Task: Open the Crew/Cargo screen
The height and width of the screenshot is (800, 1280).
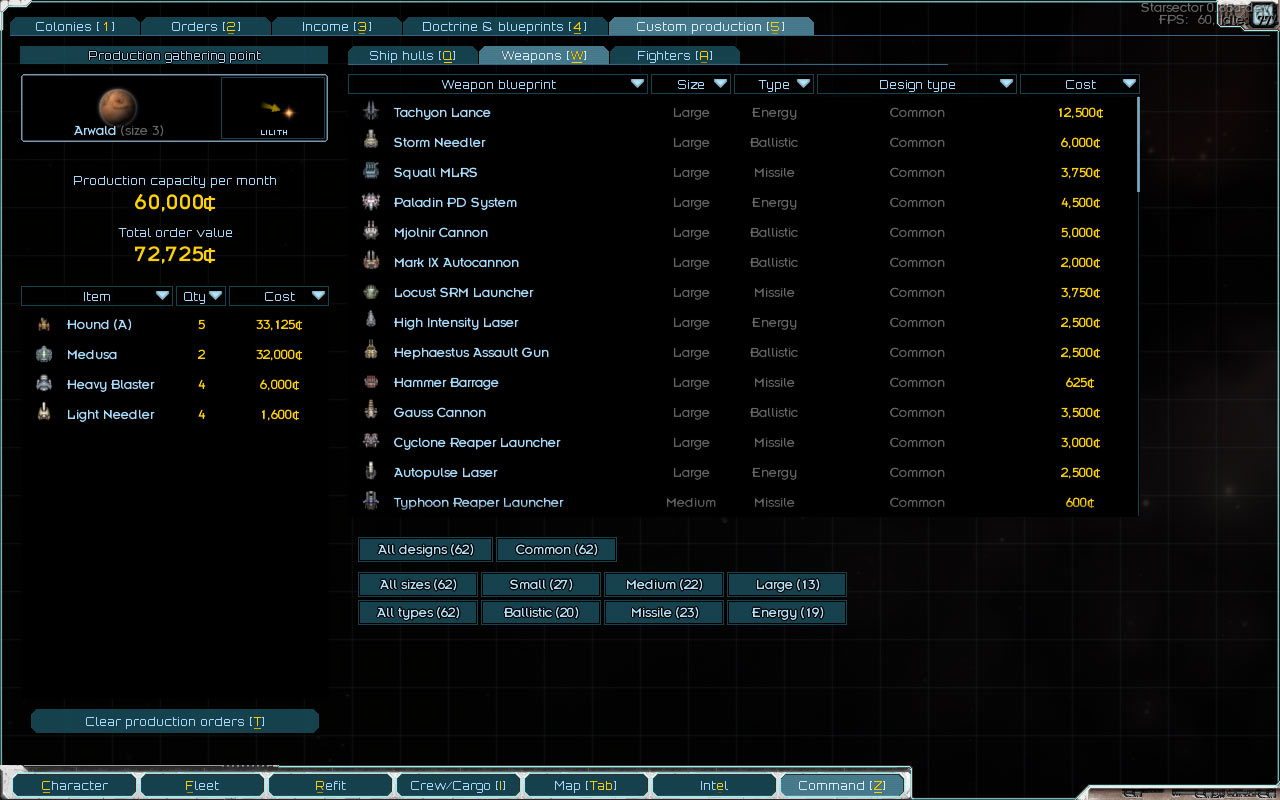Action: (458, 786)
